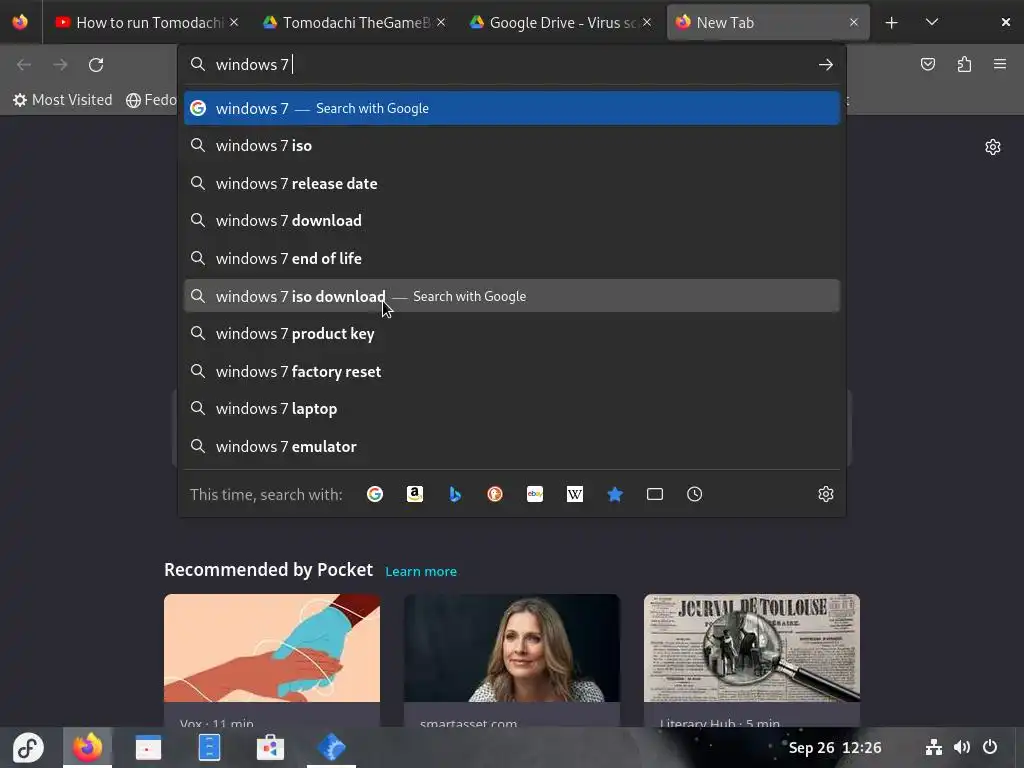Search this time with Bing

(455, 494)
